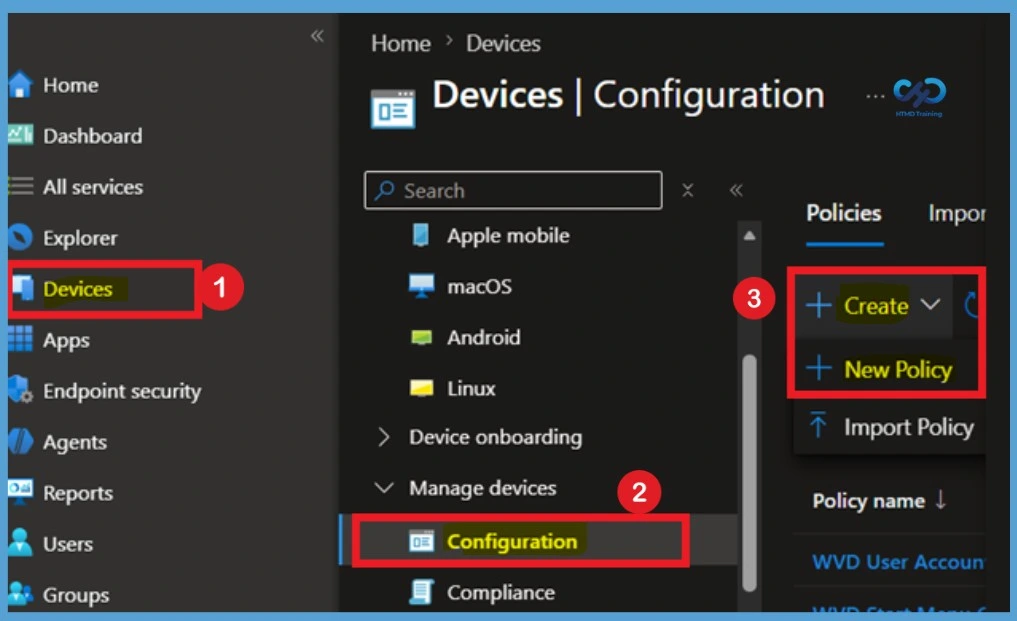This screenshot has height=621, width=1017.
Task: Switch to the Import tab
Action: tap(957, 213)
